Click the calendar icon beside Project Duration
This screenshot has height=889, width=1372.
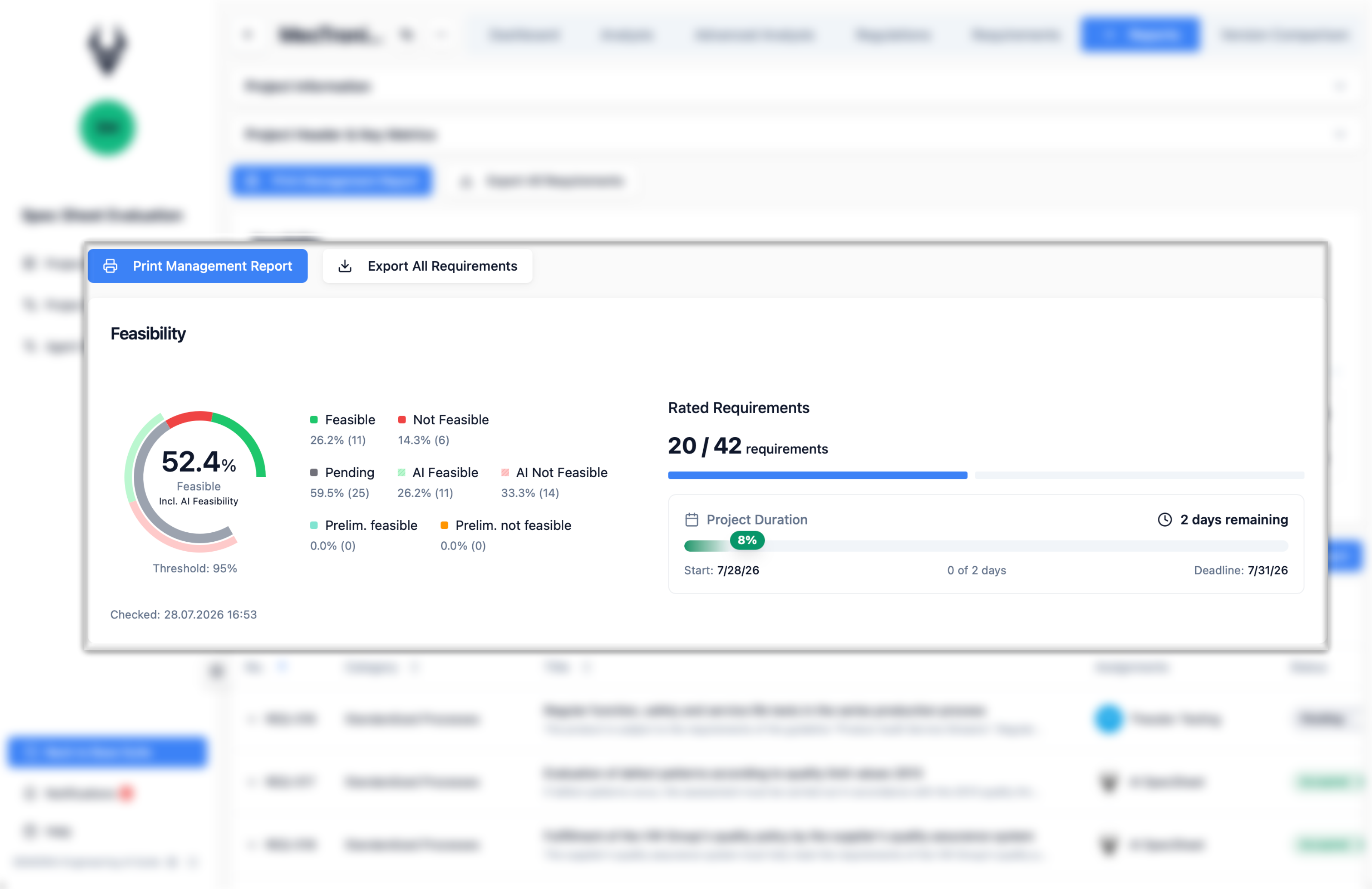pyautogui.click(x=691, y=520)
